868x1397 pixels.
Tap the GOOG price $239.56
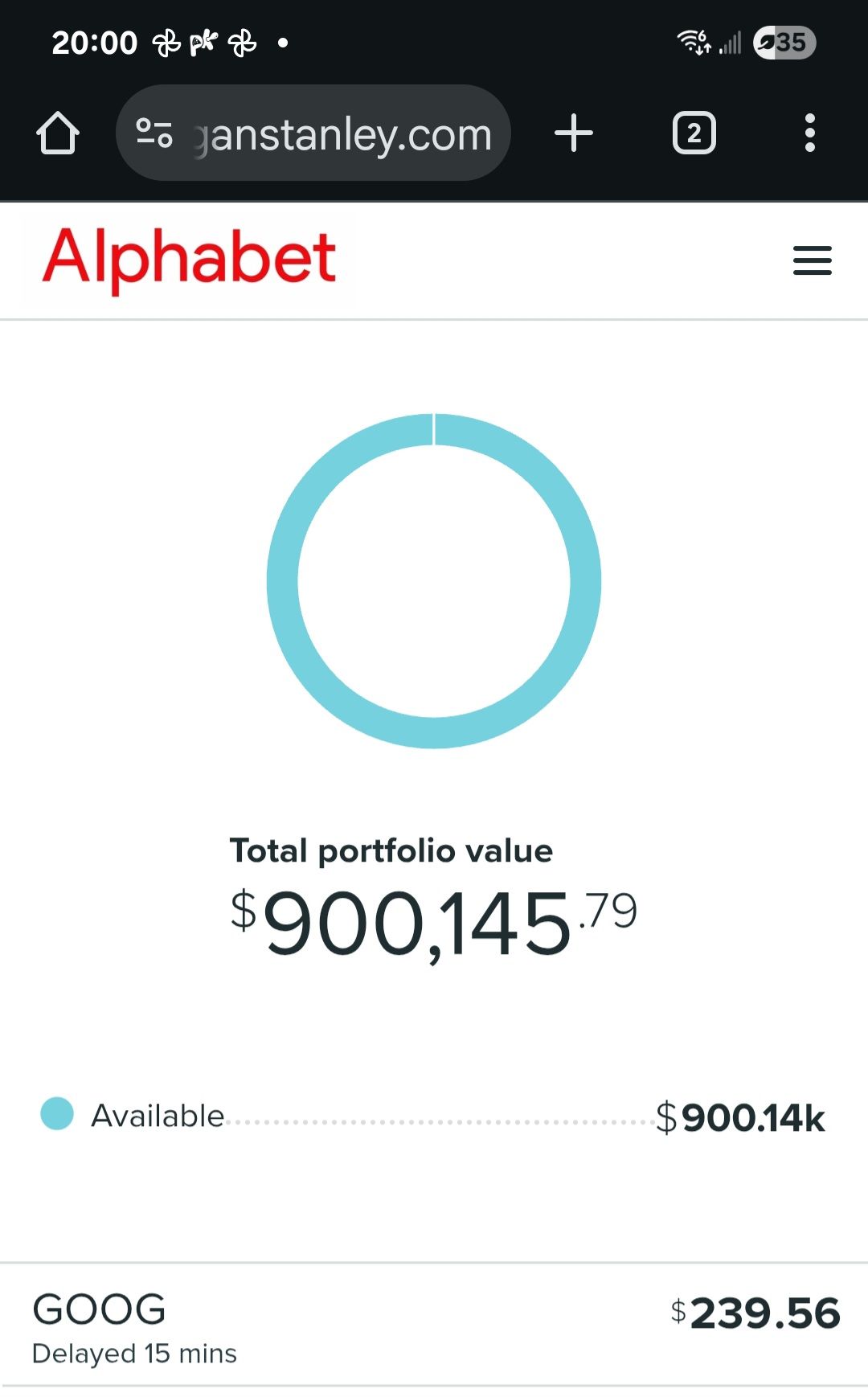coord(755,1313)
